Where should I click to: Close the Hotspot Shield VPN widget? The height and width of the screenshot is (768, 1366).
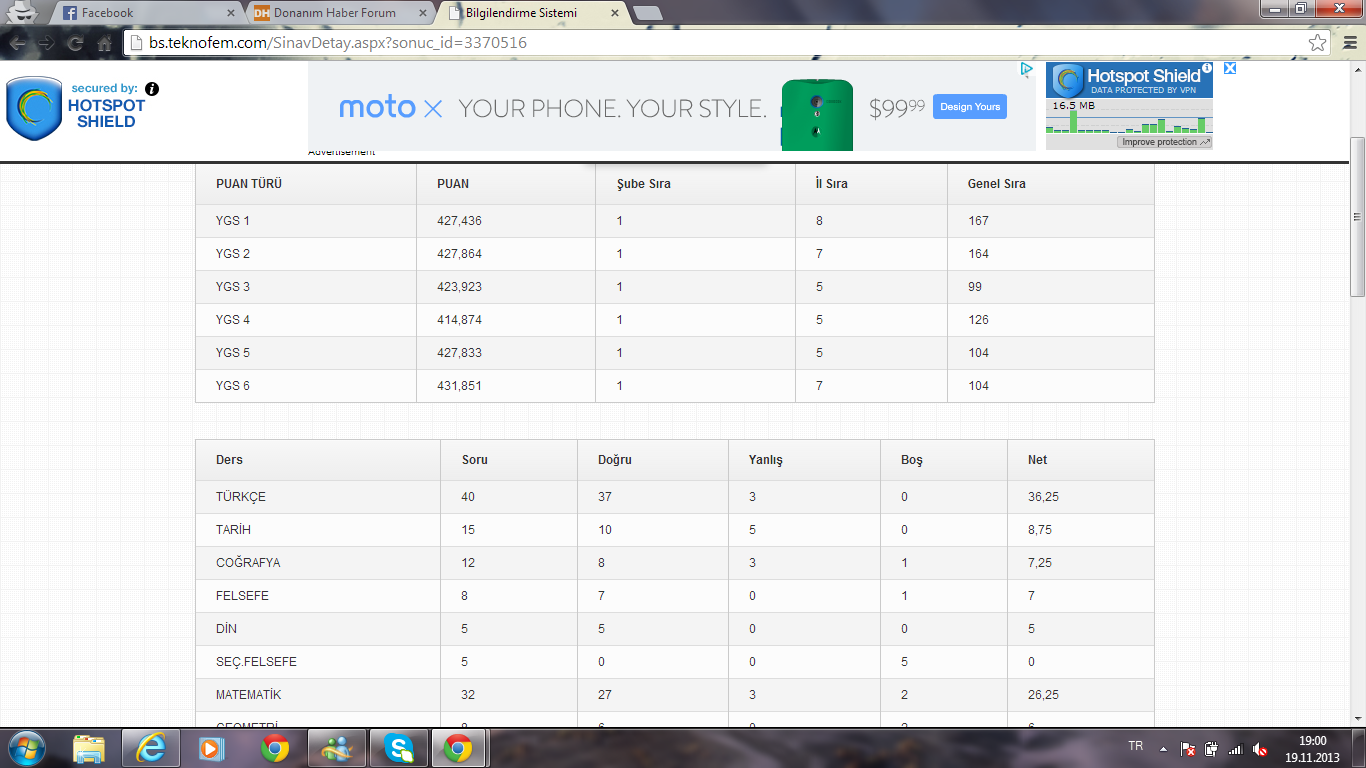(1230, 68)
